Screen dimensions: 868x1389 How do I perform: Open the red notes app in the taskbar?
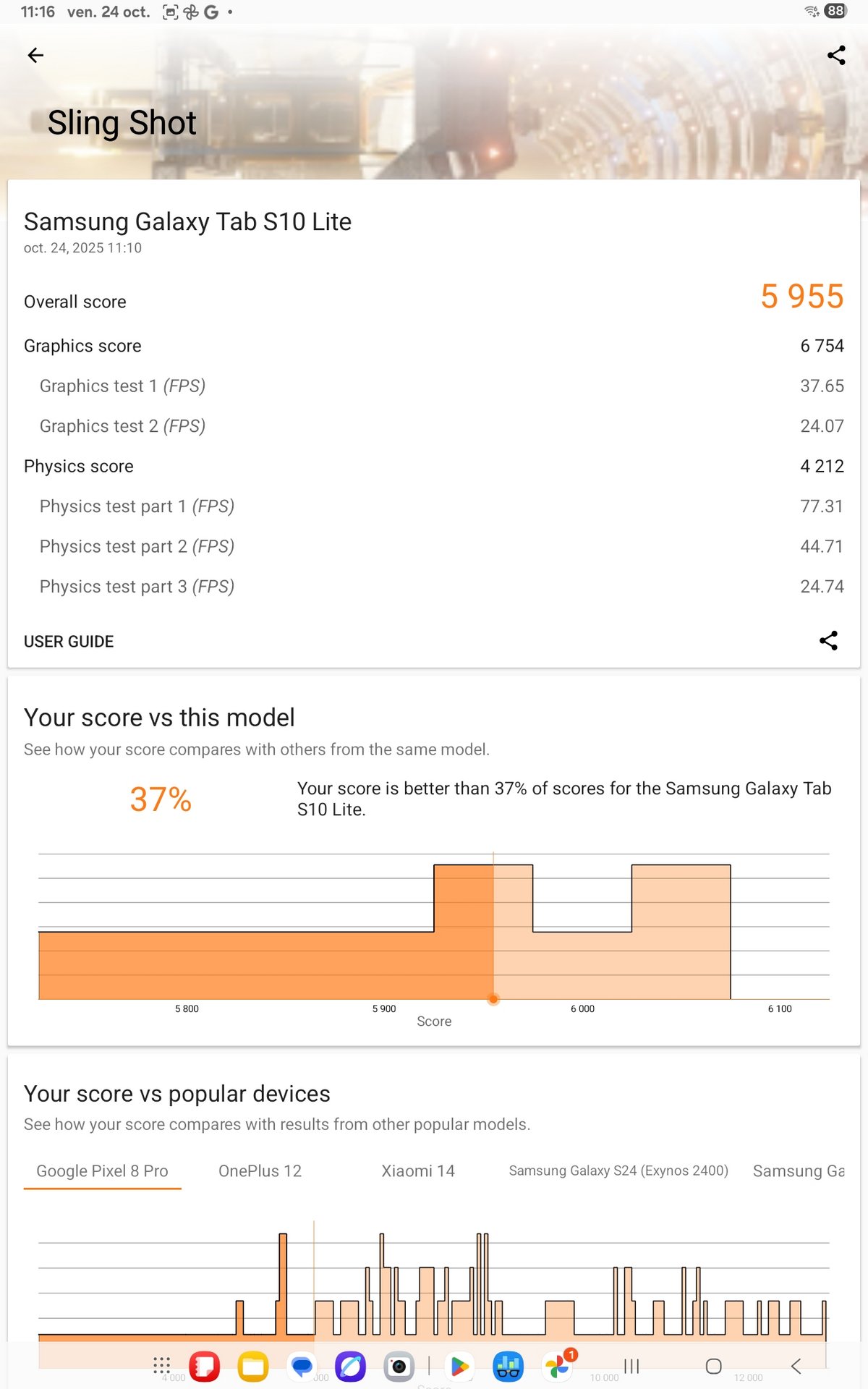pyautogui.click(x=205, y=1366)
